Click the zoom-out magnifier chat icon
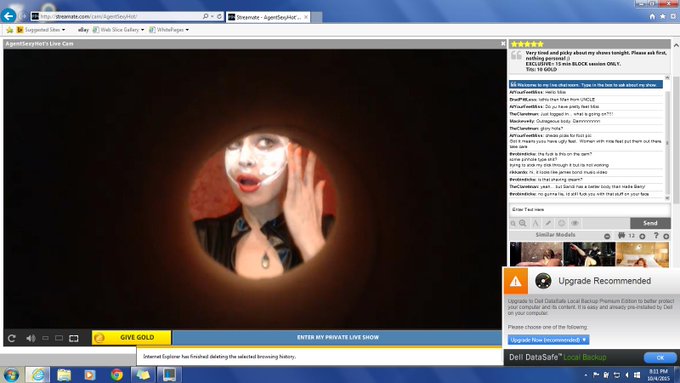Image resolution: width=680 pixels, height=383 pixels. 523,223
